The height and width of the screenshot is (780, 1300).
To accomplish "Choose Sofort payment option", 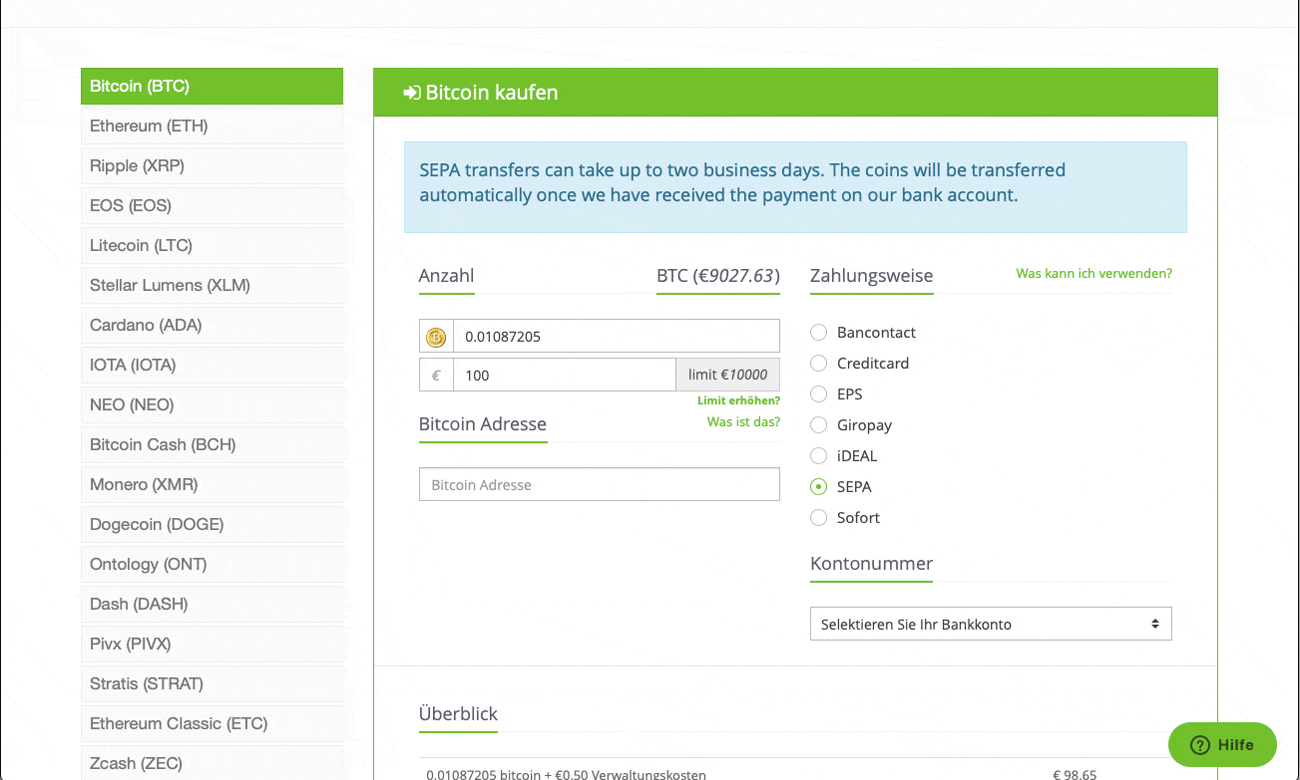I will (x=819, y=518).
